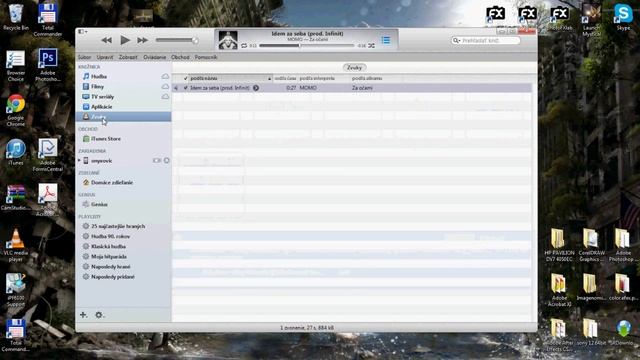The width and height of the screenshot is (640, 360).
Task: Sort by the podľa interpreta column
Action: click(x=324, y=78)
